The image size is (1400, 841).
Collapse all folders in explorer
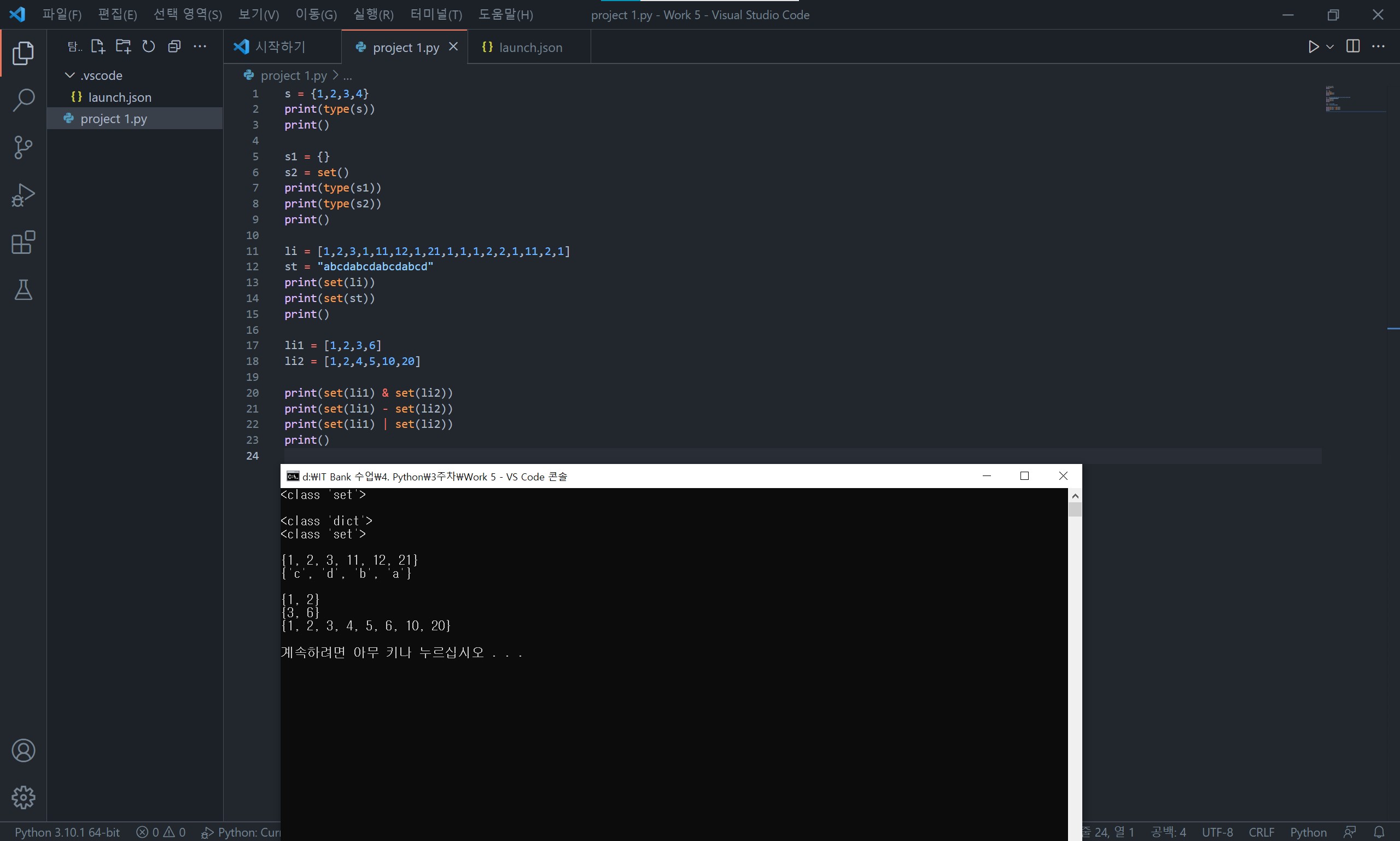point(174,47)
